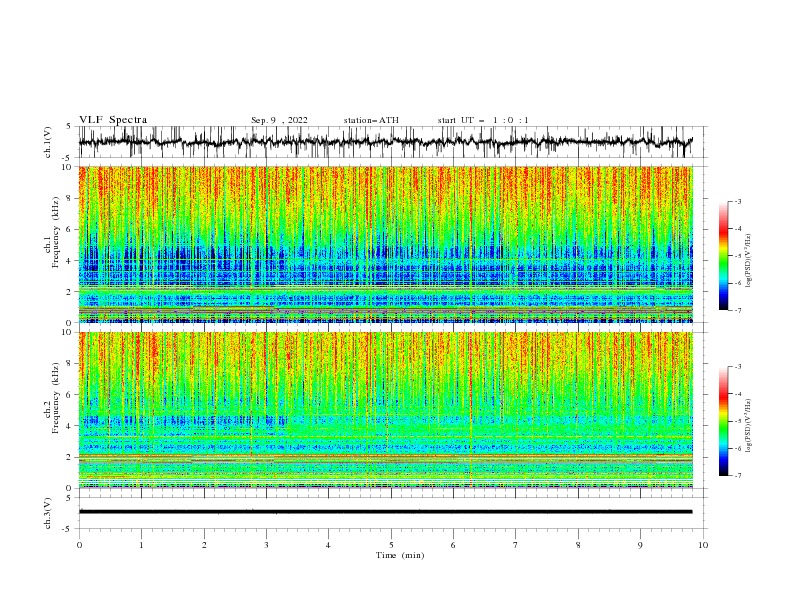Click the ch.1 voltage waveform trace
This screenshot has width=792, height=612.
coord(385,142)
